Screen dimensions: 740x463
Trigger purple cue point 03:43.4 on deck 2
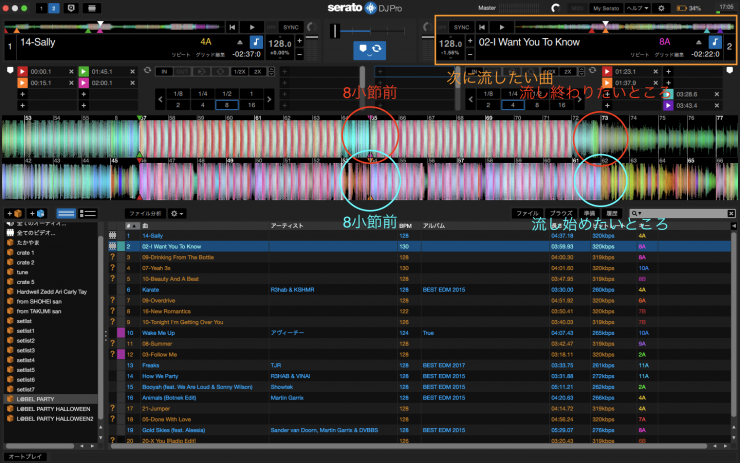[668, 105]
